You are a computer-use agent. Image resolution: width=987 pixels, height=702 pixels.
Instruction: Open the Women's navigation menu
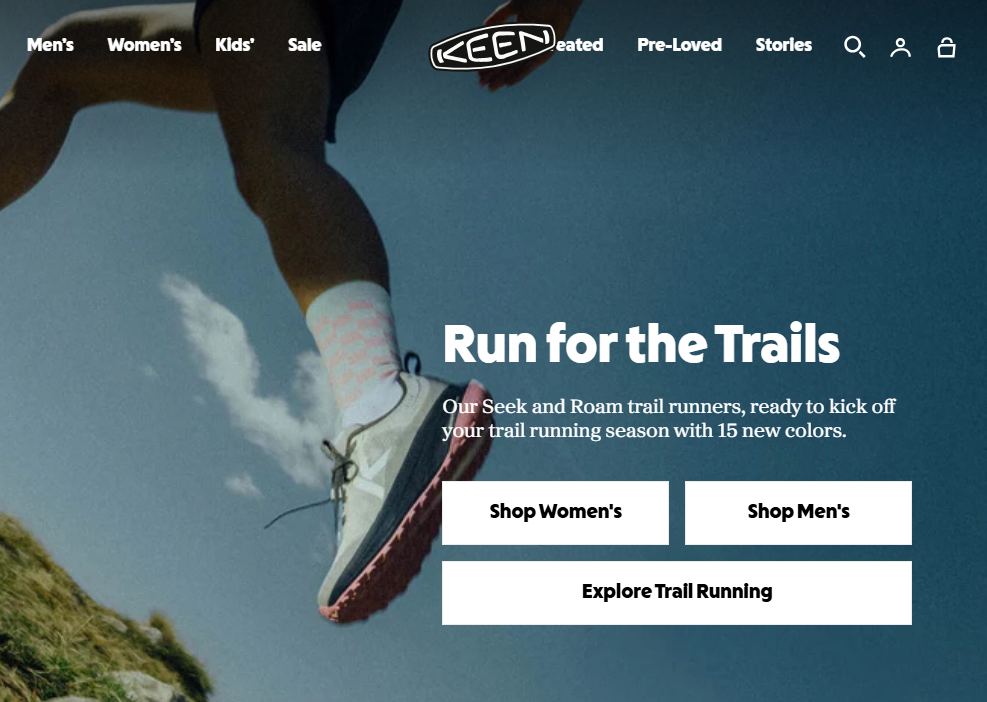(144, 45)
